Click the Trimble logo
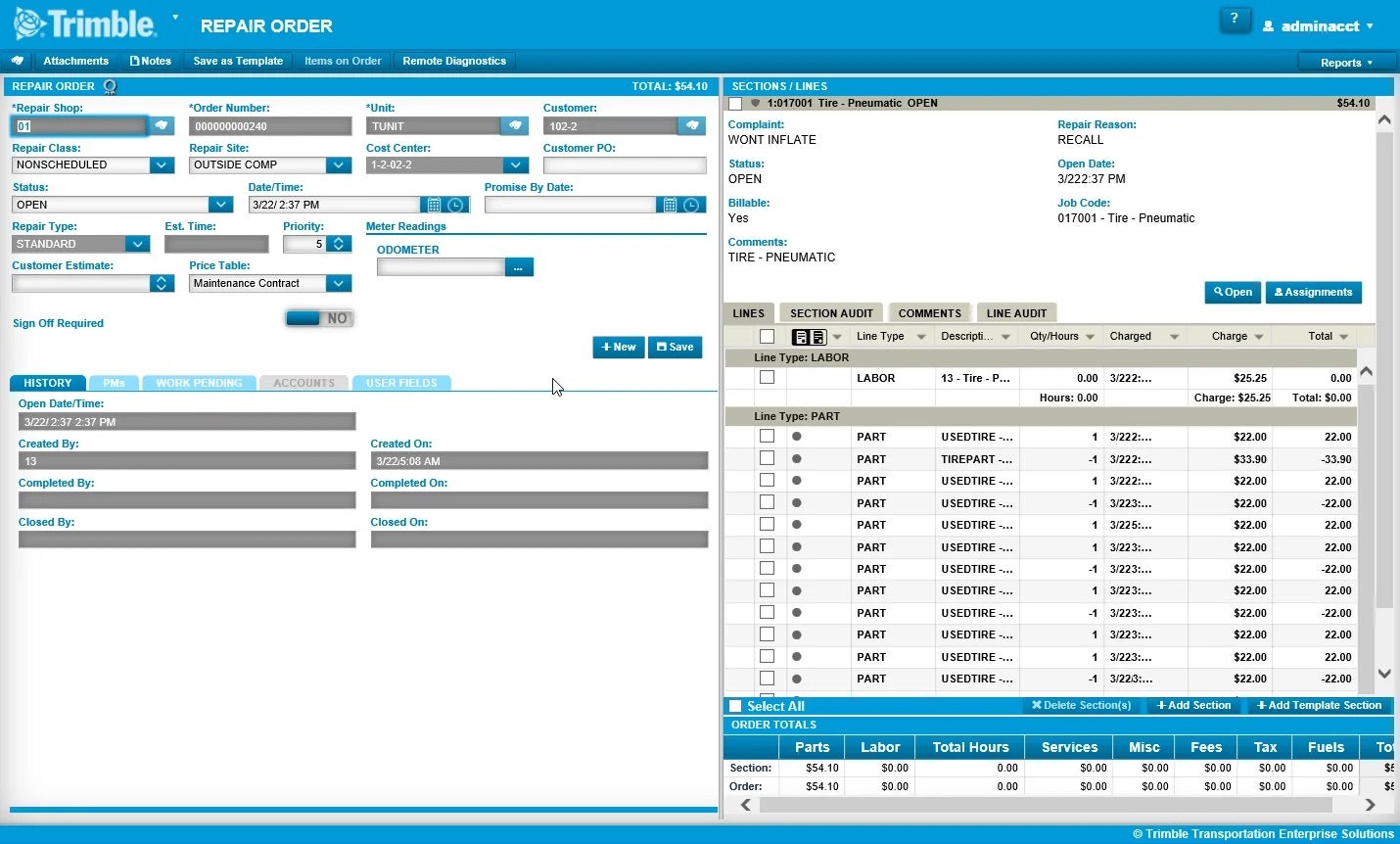The width and height of the screenshot is (1400, 844). tap(85, 24)
